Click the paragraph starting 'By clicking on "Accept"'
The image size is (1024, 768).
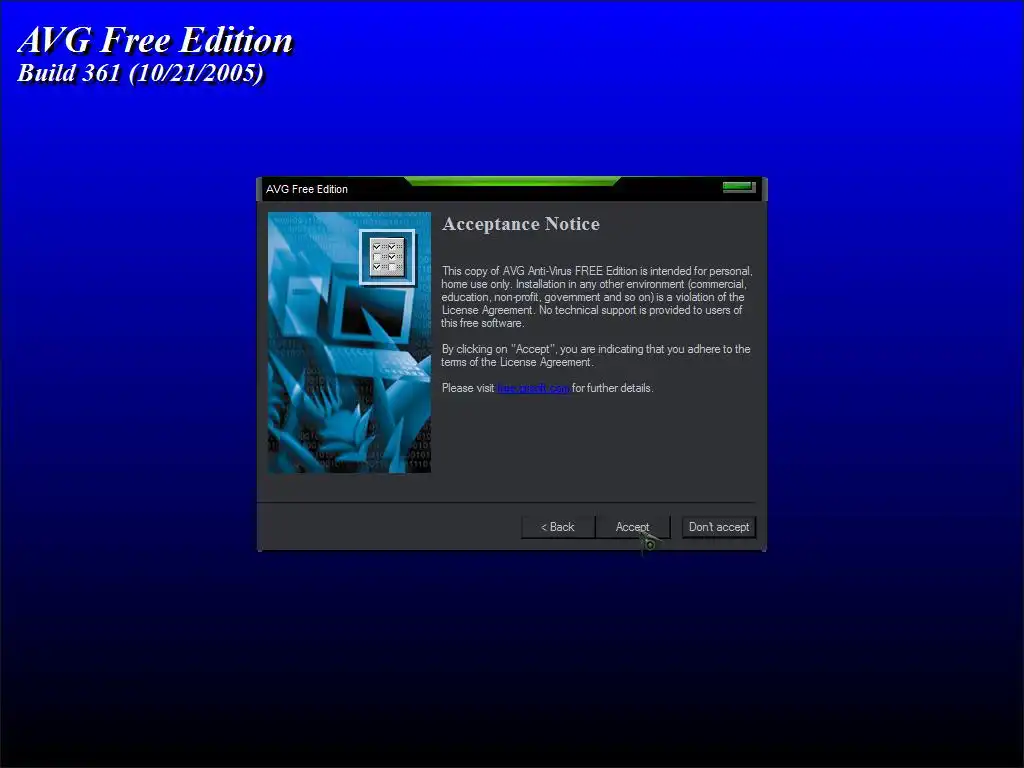[596, 355]
